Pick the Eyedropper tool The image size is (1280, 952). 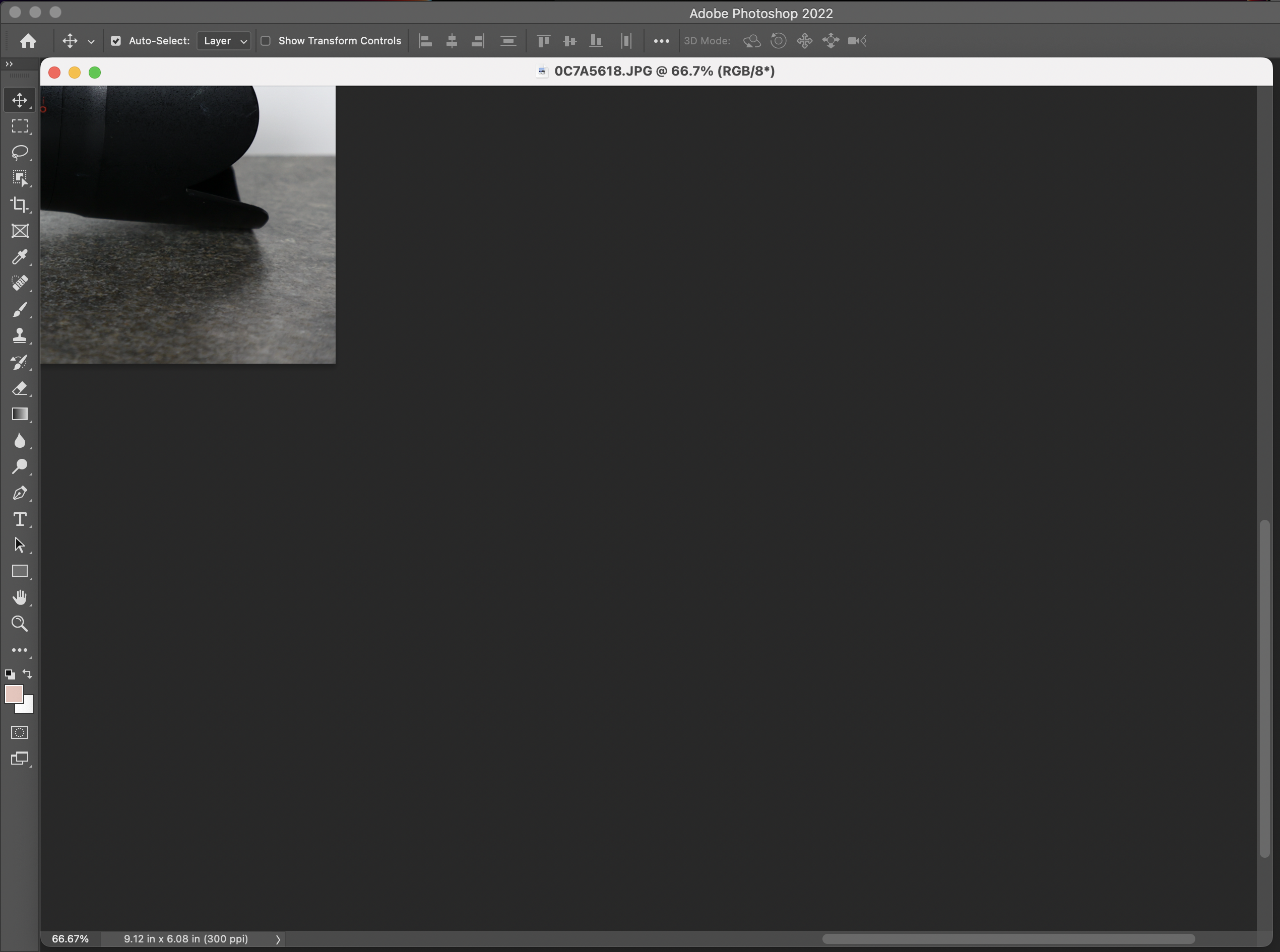[20, 257]
